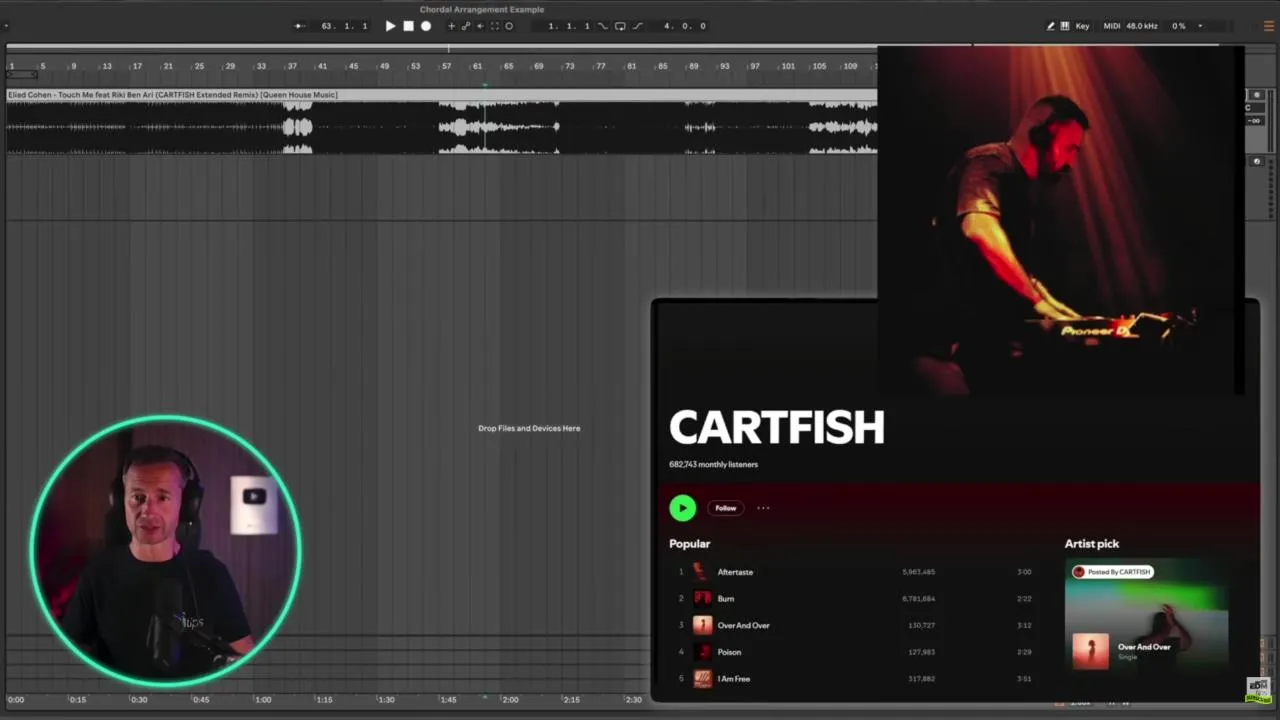Open the three-dot more options menu for CARTFISH
Screen dimensions: 1280x720
pyautogui.click(x=763, y=508)
